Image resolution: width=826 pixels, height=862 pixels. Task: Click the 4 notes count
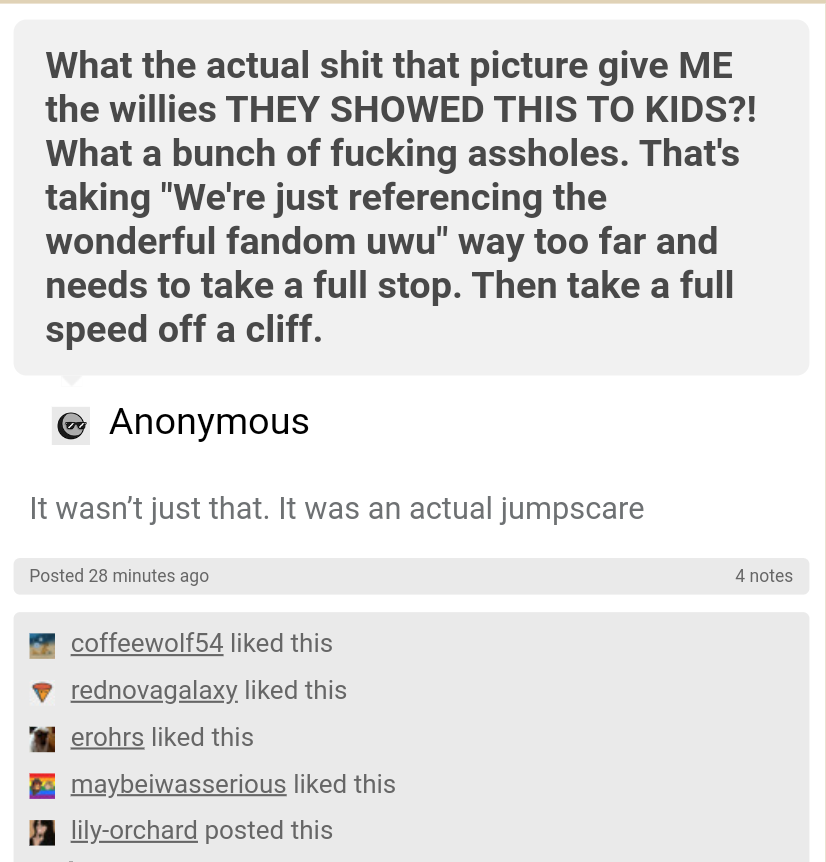[x=764, y=576]
